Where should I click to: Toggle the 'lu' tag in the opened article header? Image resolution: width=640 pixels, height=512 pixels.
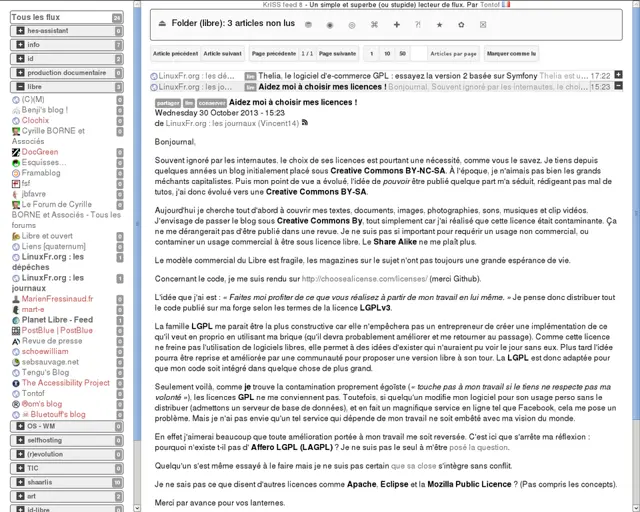coord(189,103)
